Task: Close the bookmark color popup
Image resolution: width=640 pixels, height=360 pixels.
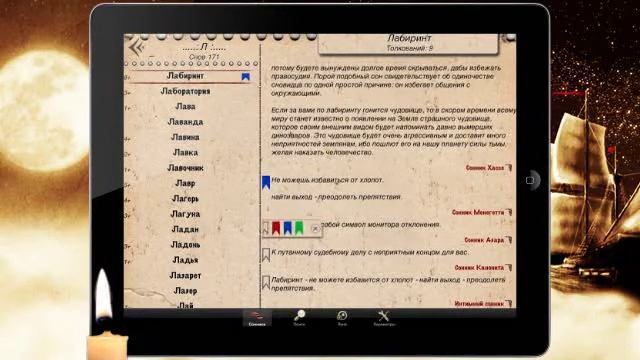Action: pyautogui.click(x=315, y=229)
